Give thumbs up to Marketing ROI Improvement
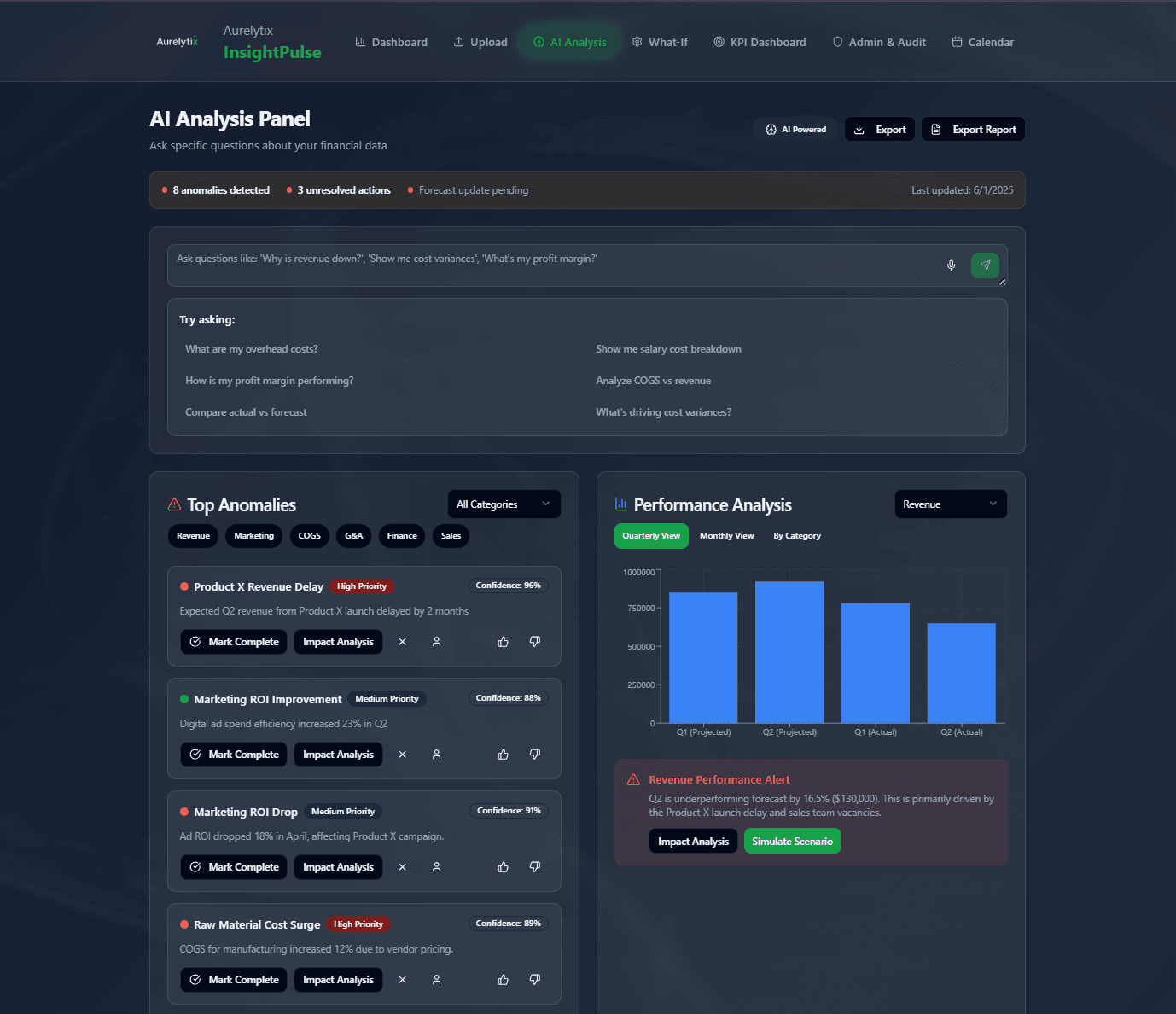This screenshot has width=1176, height=1014. click(503, 754)
